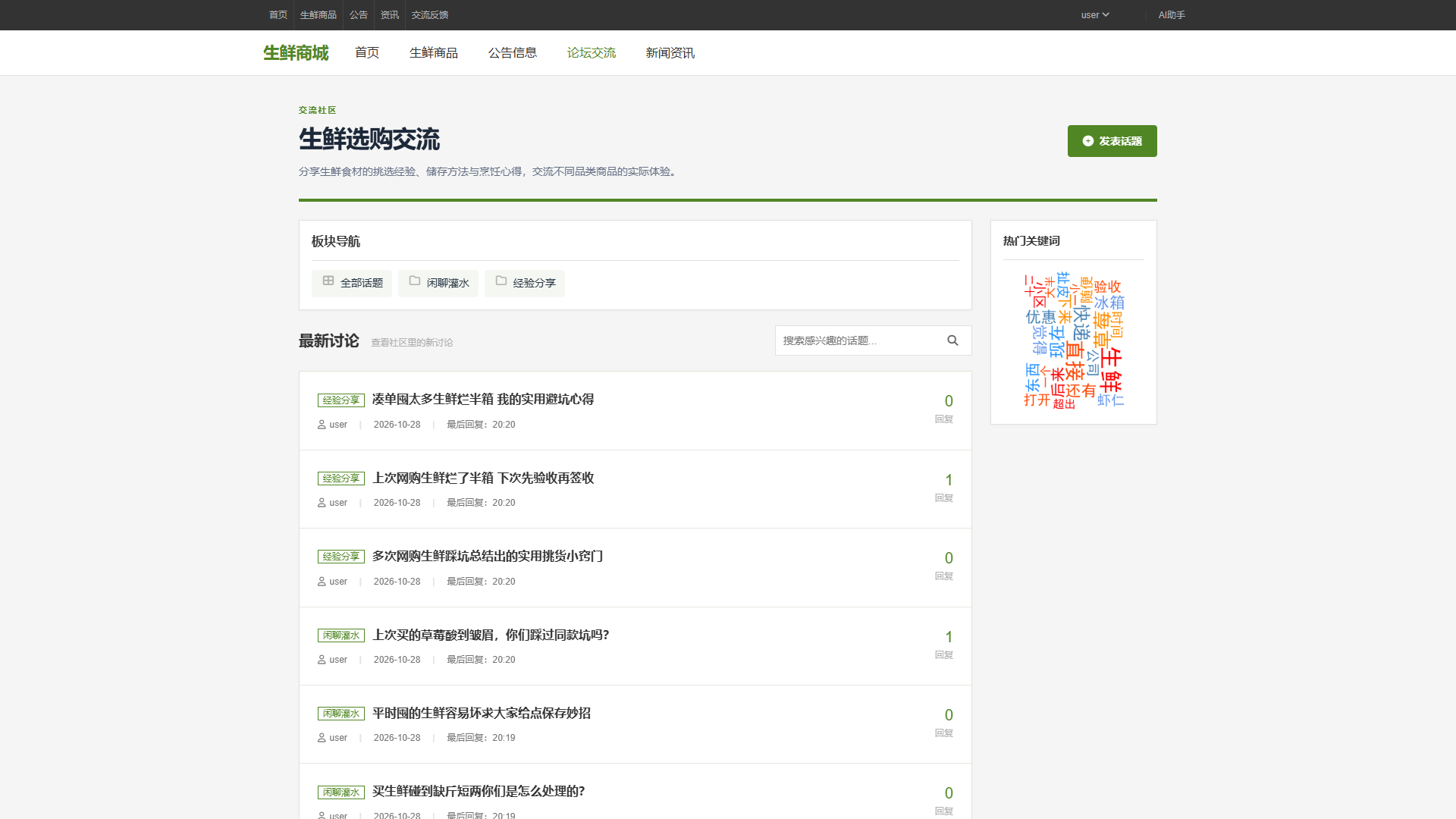Screen dimensions: 1456x819
Task: Click the search magnifier icon
Action: click(x=952, y=340)
